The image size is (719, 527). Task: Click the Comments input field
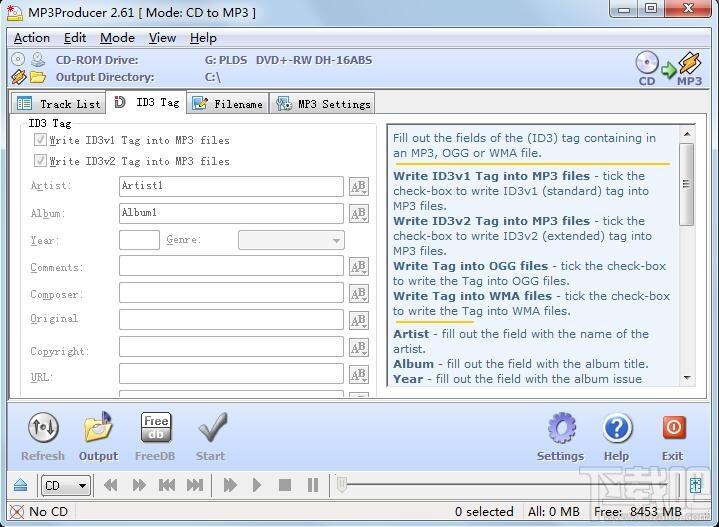(x=231, y=266)
